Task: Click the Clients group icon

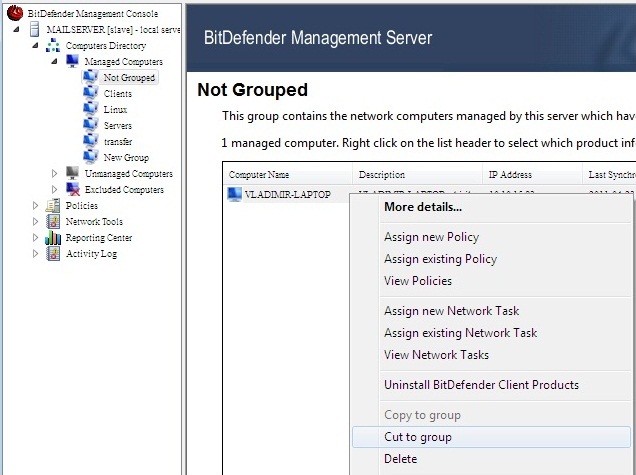Action: point(90,93)
